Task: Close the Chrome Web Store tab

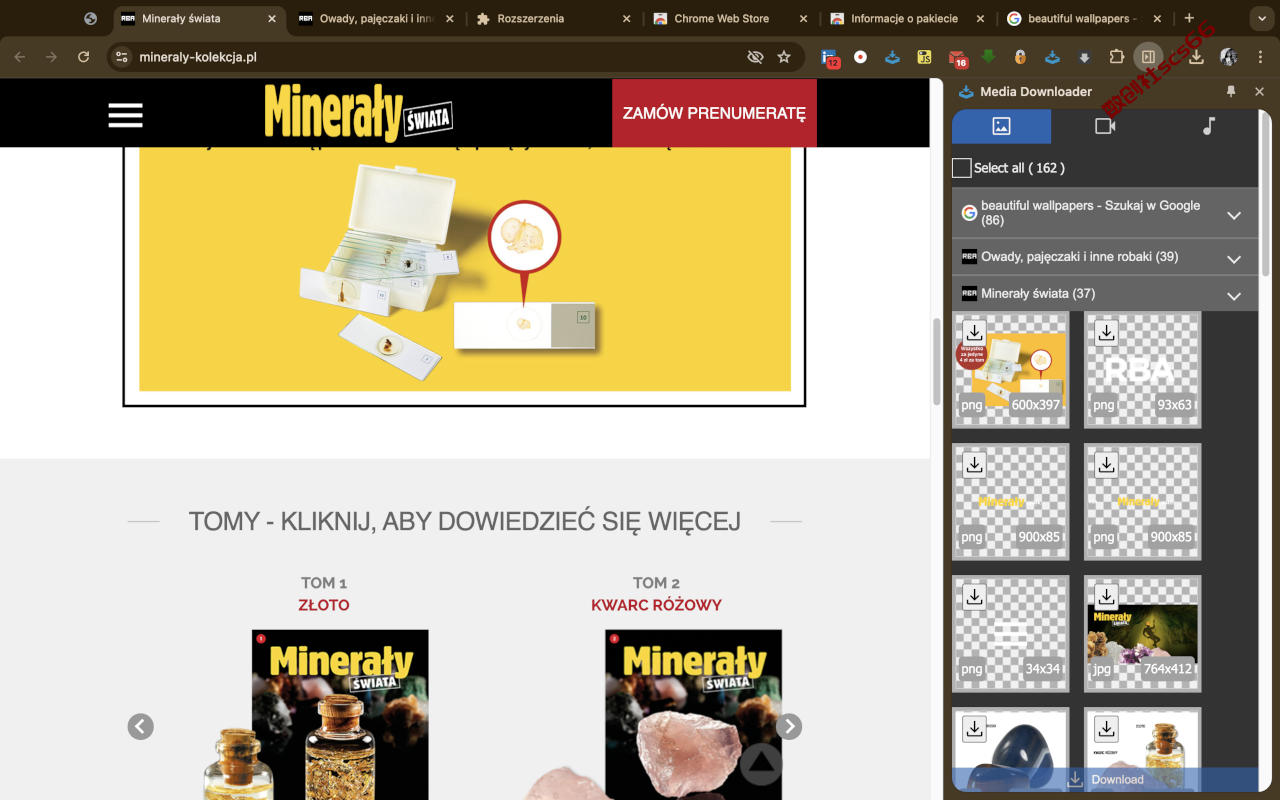Action: (804, 19)
